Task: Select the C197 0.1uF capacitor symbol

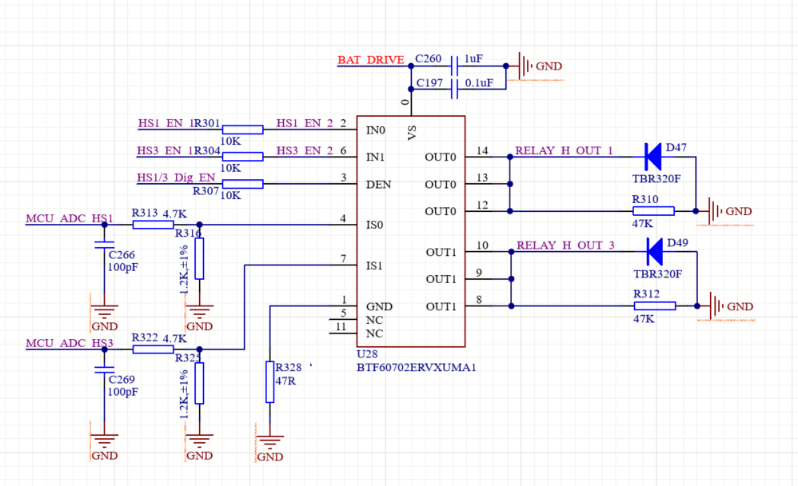Action: pos(454,90)
